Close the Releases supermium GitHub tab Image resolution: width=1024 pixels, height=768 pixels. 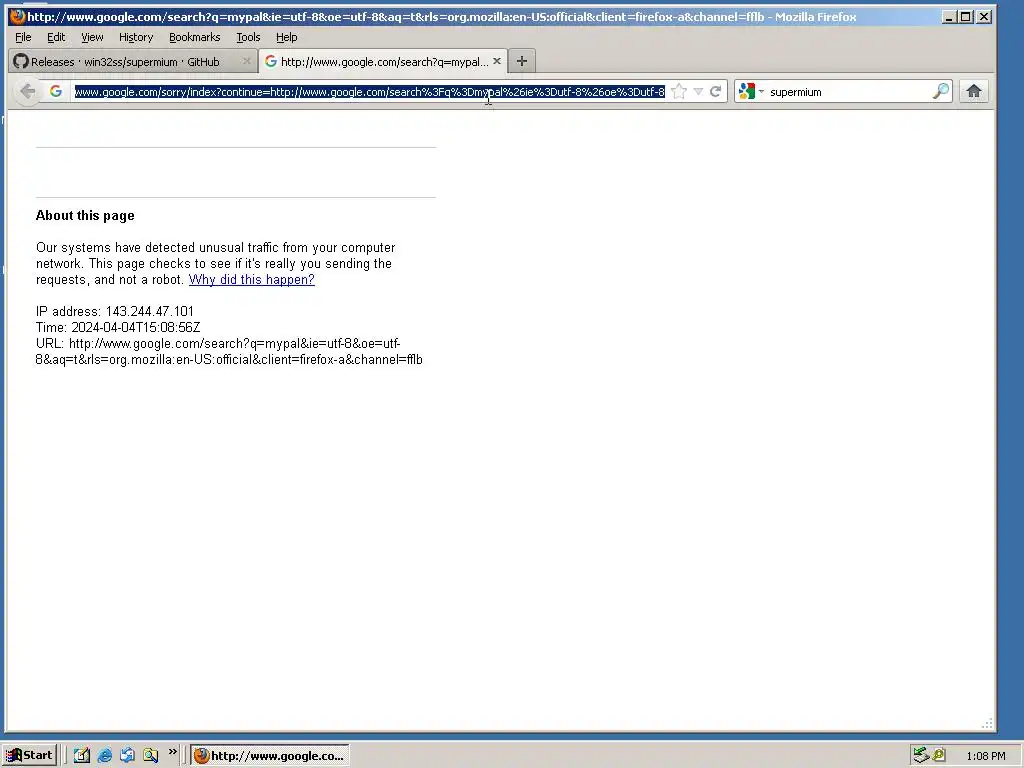pyautogui.click(x=246, y=61)
